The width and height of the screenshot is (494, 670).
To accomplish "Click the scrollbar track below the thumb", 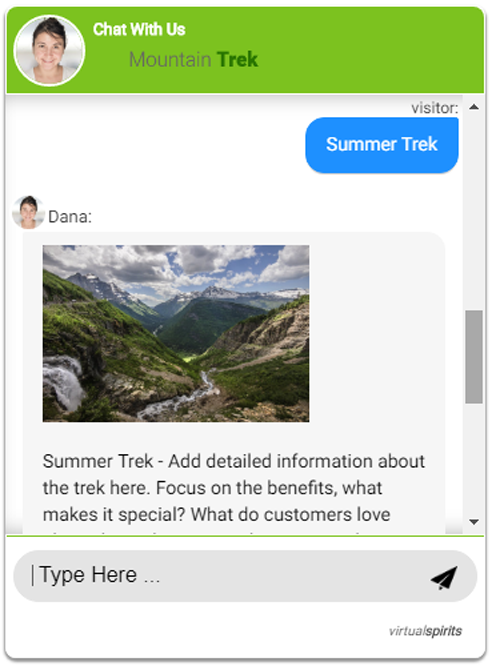I will tap(474, 459).
